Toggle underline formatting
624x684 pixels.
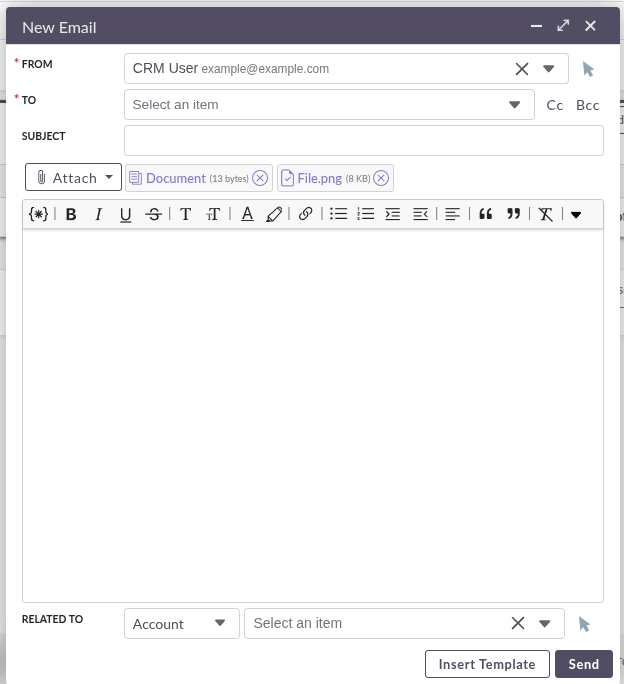pos(126,214)
